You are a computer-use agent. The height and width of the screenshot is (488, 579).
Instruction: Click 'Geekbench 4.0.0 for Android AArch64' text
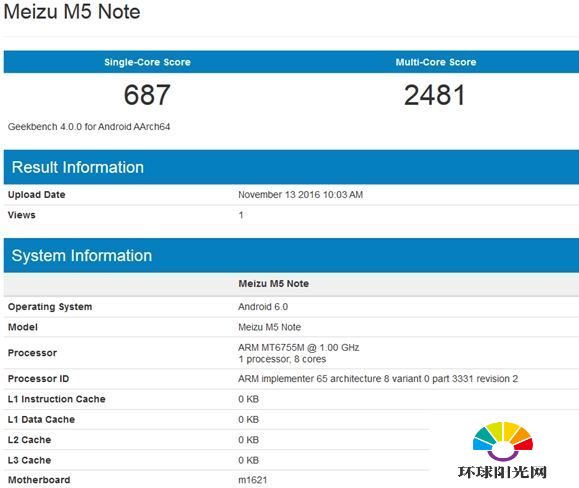pyautogui.click(x=89, y=127)
